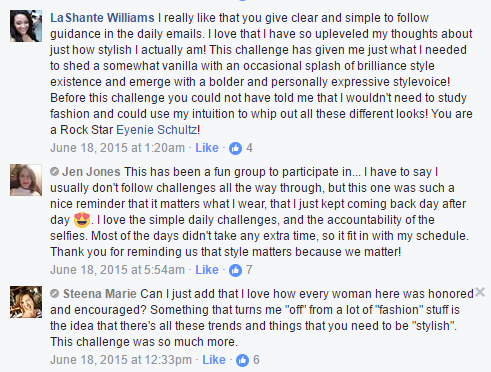This screenshot has height=372, width=491.
Task: Open Steena Marie's profile via name link
Action: [100, 294]
